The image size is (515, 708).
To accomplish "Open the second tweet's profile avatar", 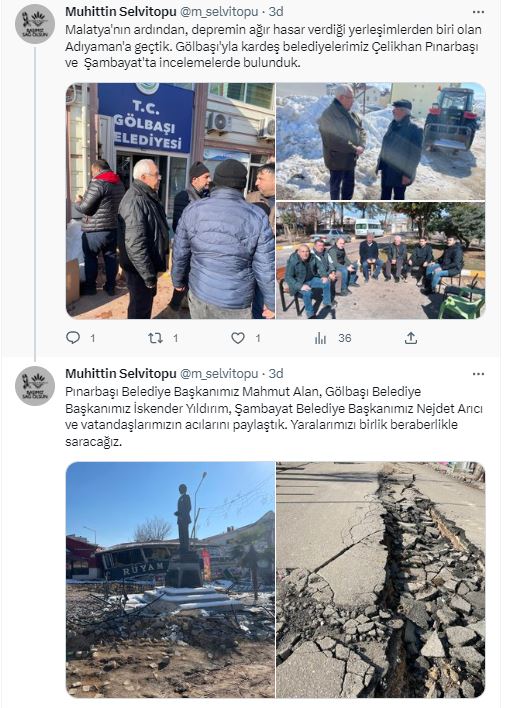I will tap(35, 386).
